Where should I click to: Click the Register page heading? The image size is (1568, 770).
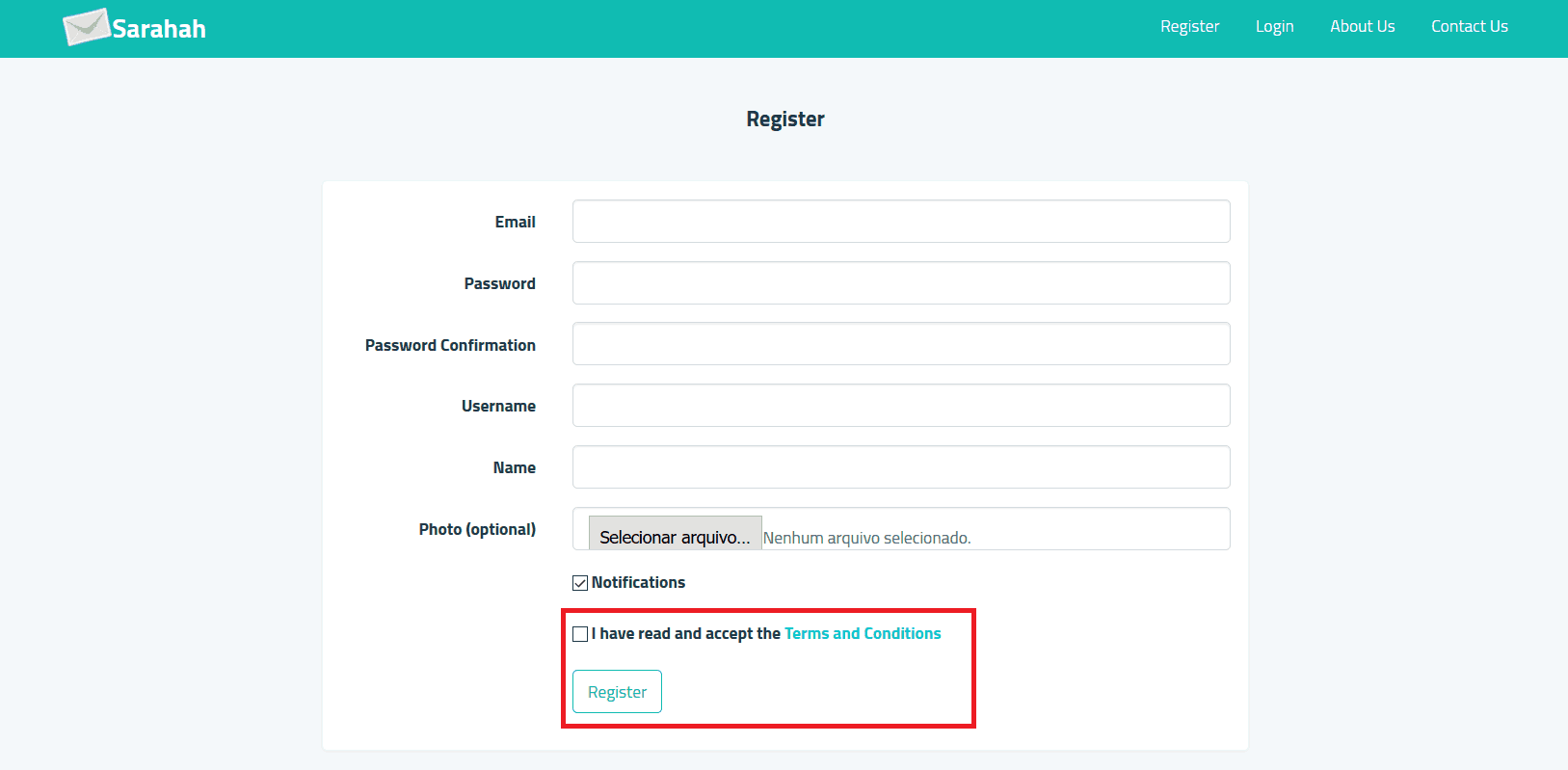[x=785, y=119]
